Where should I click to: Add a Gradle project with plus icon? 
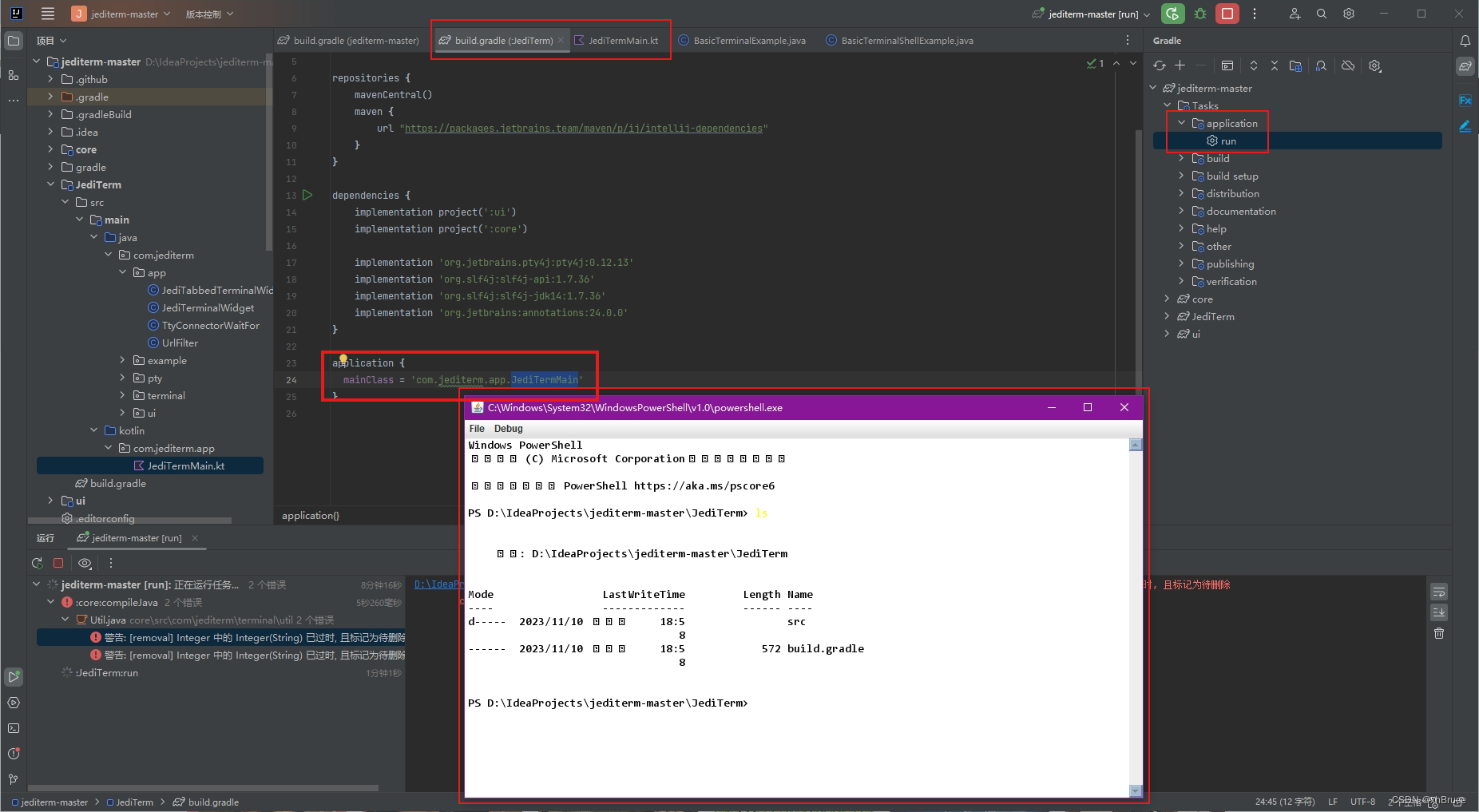(1180, 65)
